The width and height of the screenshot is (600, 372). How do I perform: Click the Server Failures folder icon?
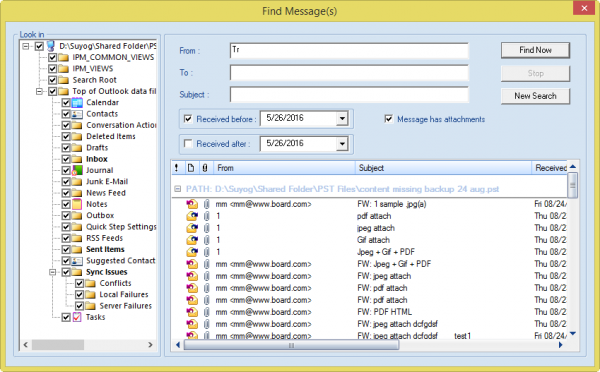[90, 306]
